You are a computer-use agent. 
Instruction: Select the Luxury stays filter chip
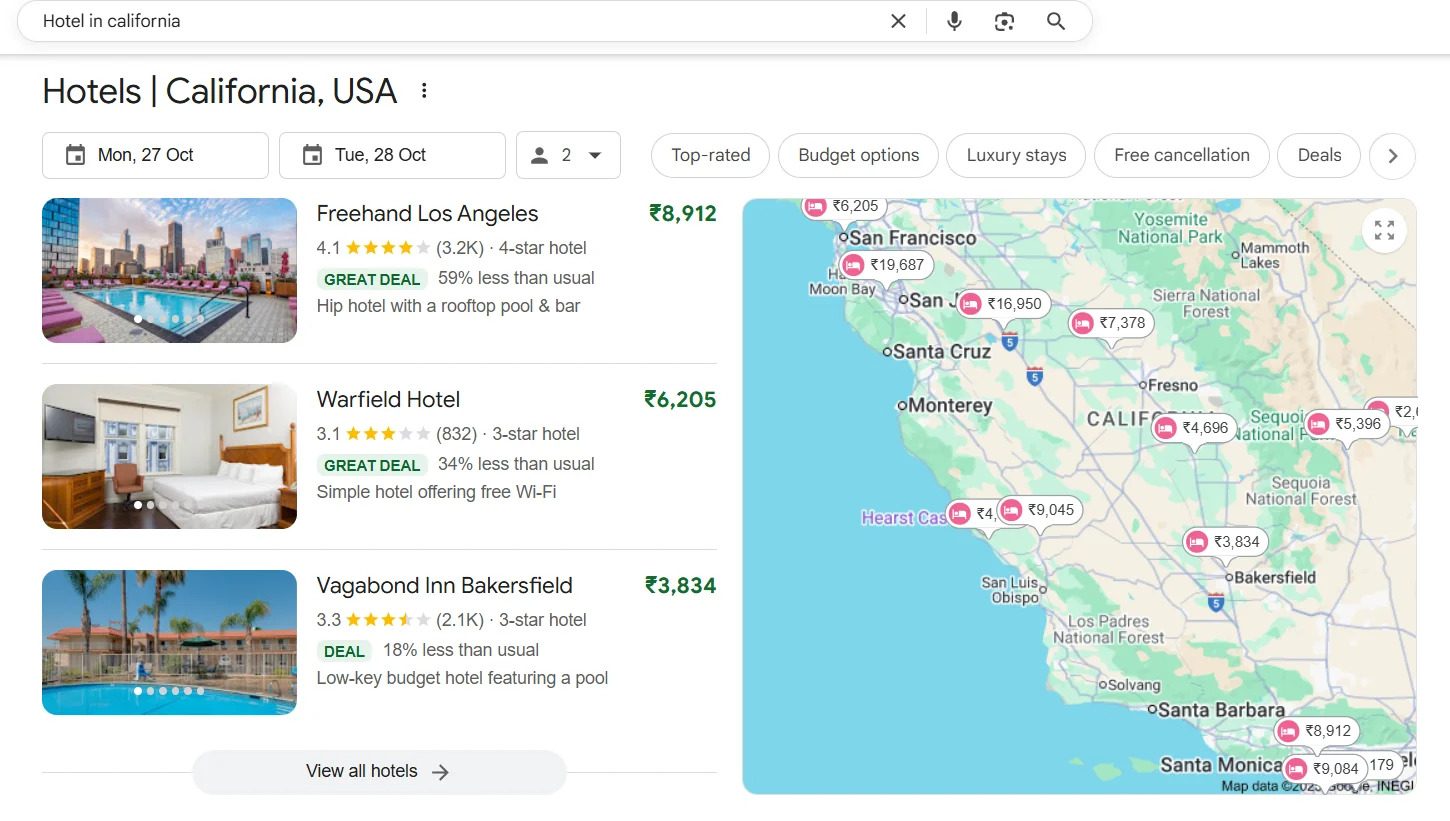(x=1015, y=155)
